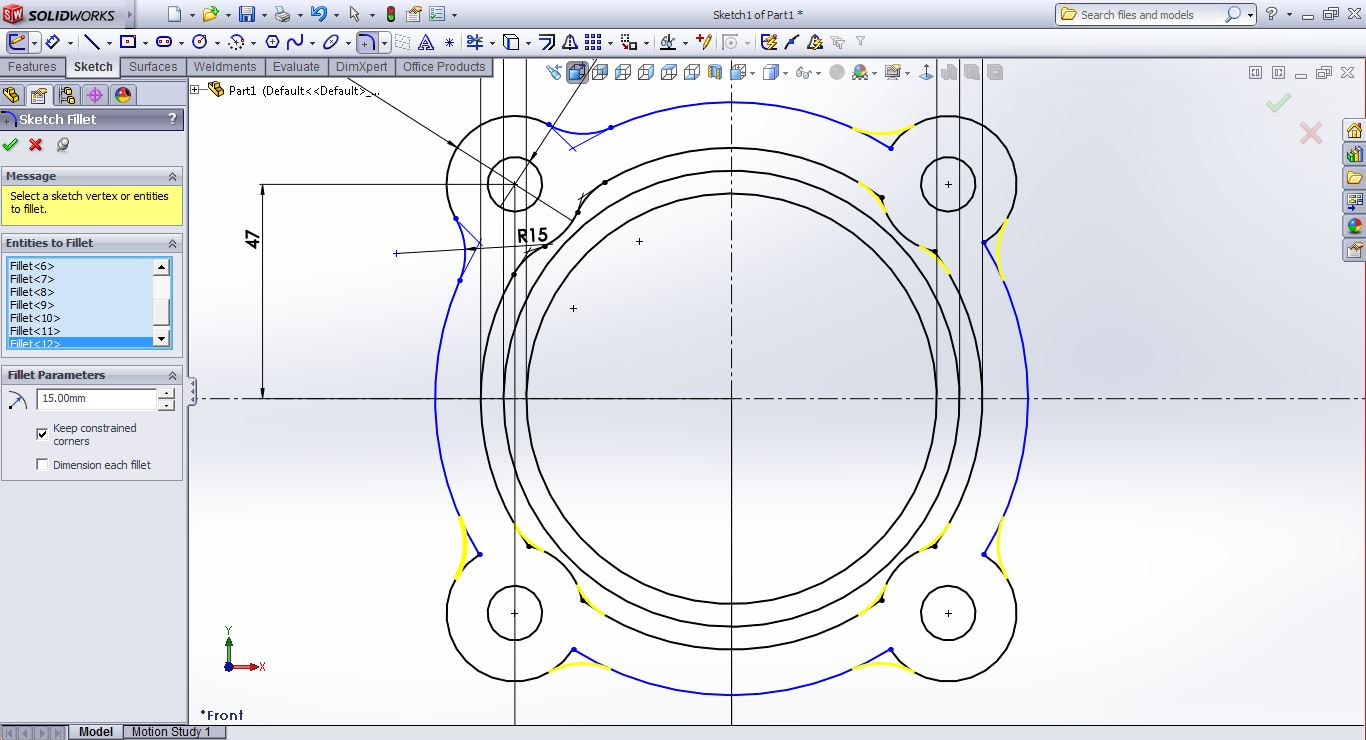Image resolution: width=1366 pixels, height=740 pixels.
Task: Collapse the Fillet Parameters section
Action: tap(172, 375)
